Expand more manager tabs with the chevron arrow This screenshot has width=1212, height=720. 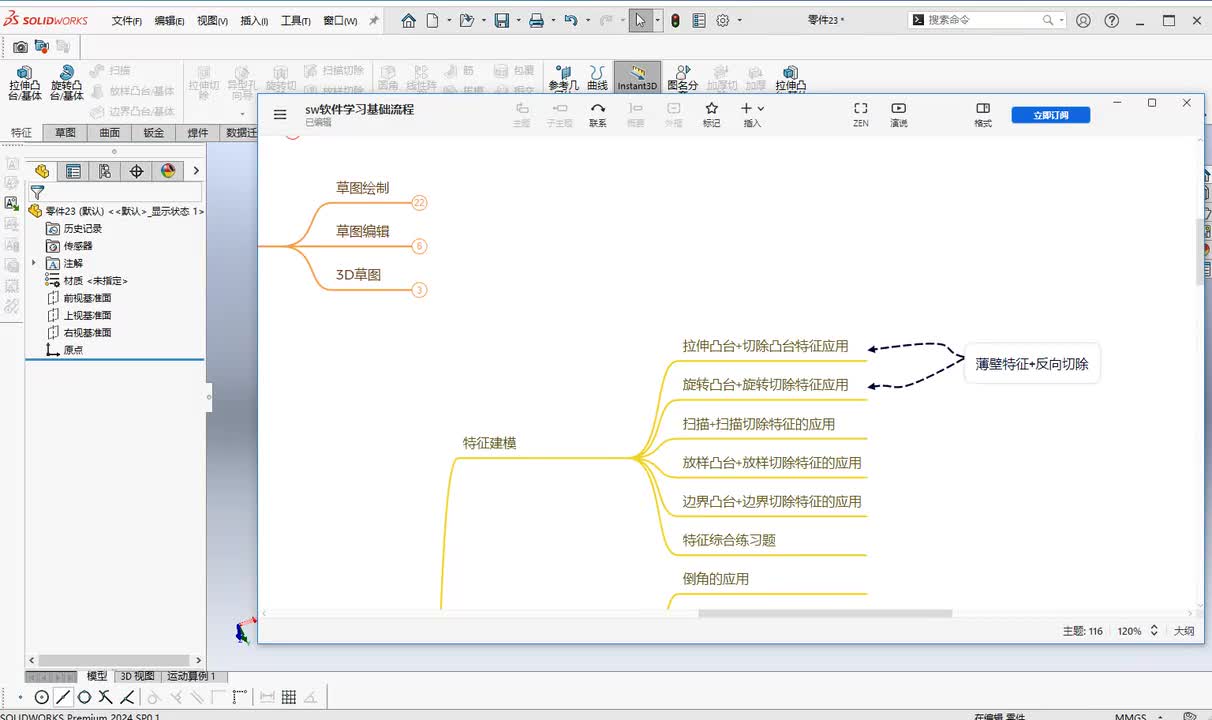pyautogui.click(x=196, y=171)
